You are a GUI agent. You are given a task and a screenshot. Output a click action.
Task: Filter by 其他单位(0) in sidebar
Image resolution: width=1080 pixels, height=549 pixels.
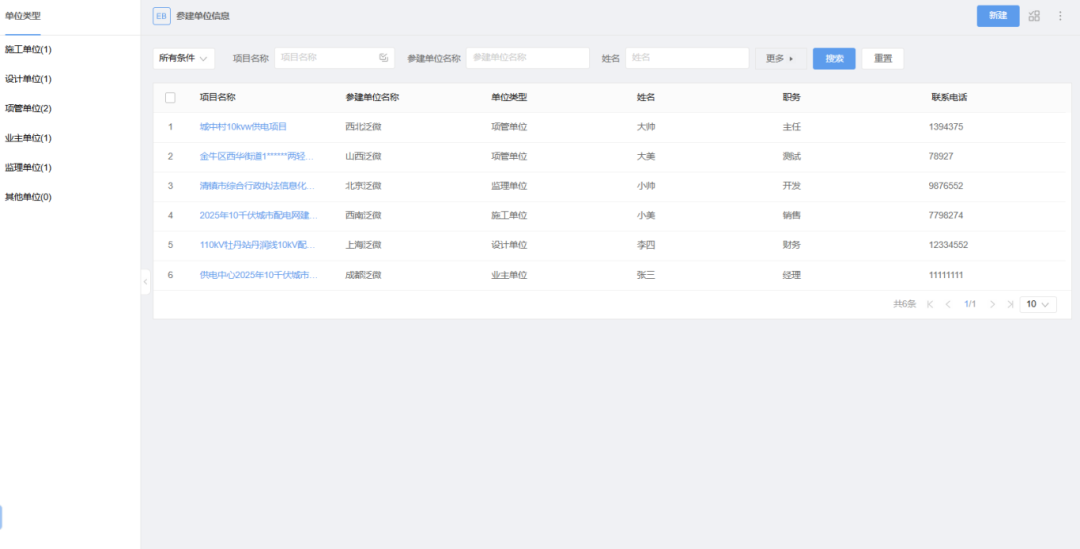[x=28, y=197]
